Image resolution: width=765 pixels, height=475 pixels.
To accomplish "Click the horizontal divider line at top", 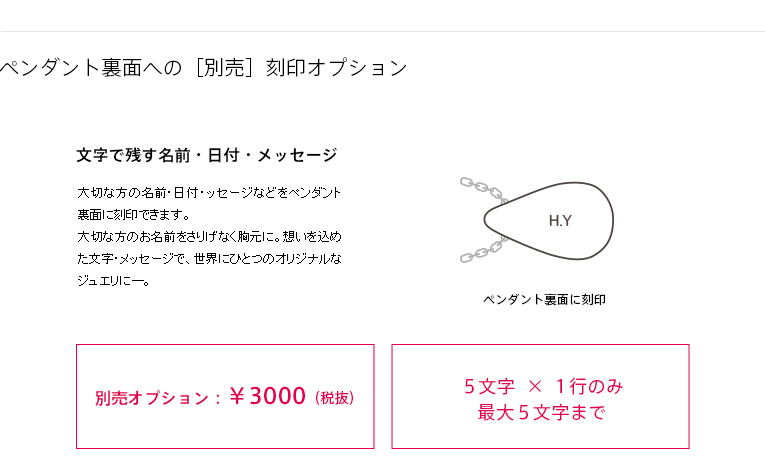I will click(x=382, y=32).
